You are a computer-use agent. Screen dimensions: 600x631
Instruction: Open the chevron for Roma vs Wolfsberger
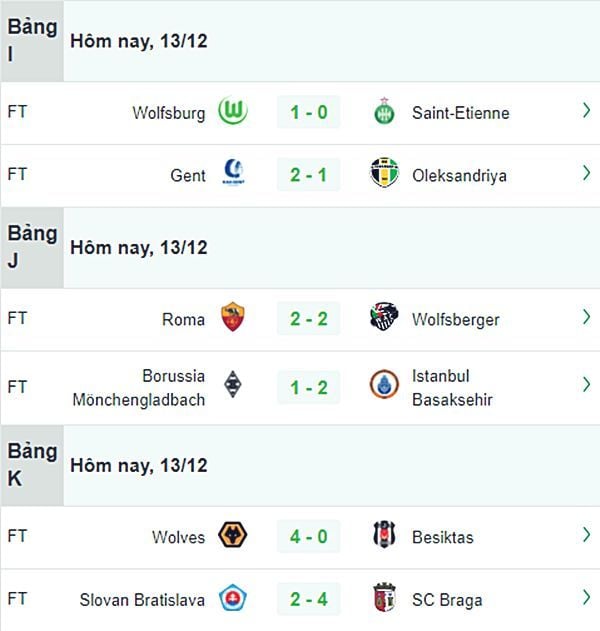pyautogui.click(x=587, y=317)
